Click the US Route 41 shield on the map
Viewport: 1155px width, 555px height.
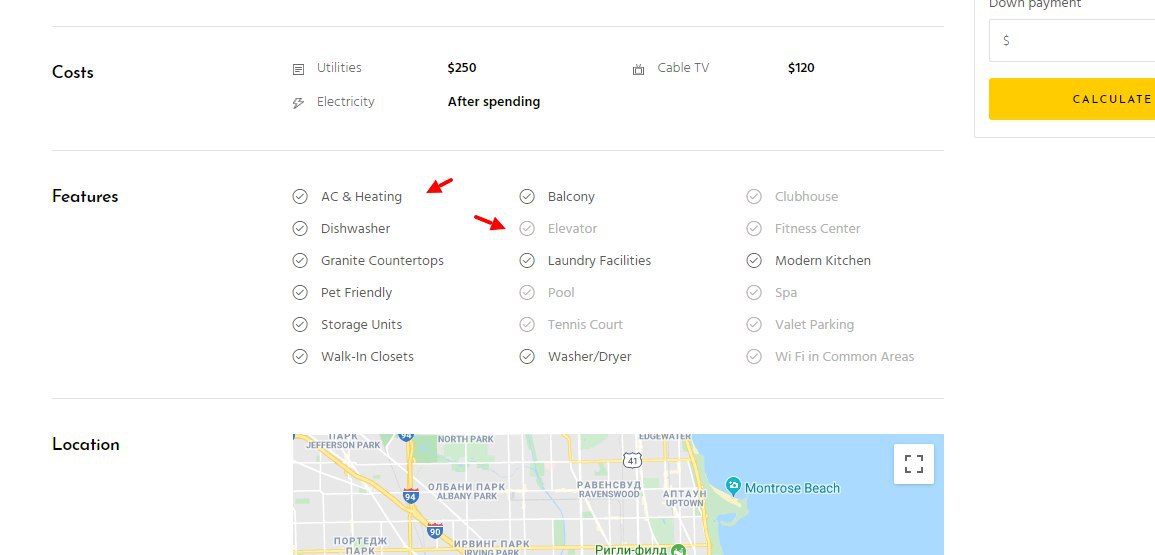tap(631, 460)
